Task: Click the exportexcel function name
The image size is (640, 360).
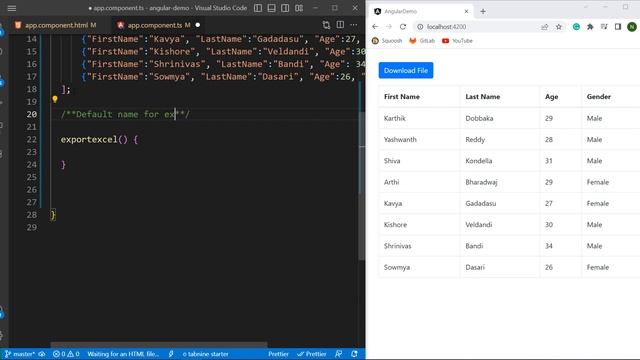Action: coord(89,140)
